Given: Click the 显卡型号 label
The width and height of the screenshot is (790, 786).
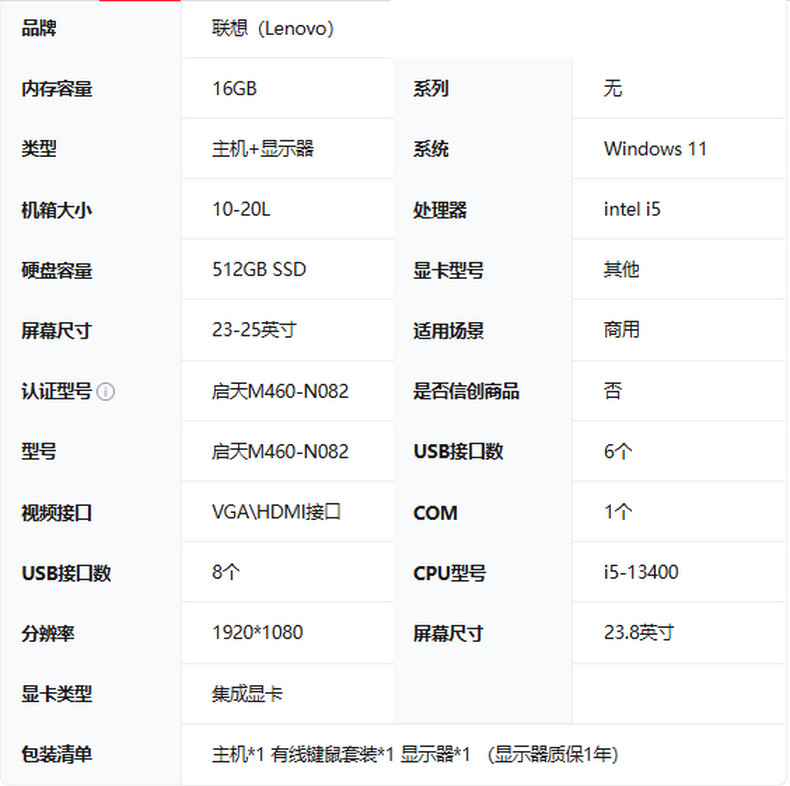Looking at the screenshot, I should (448, 270).
